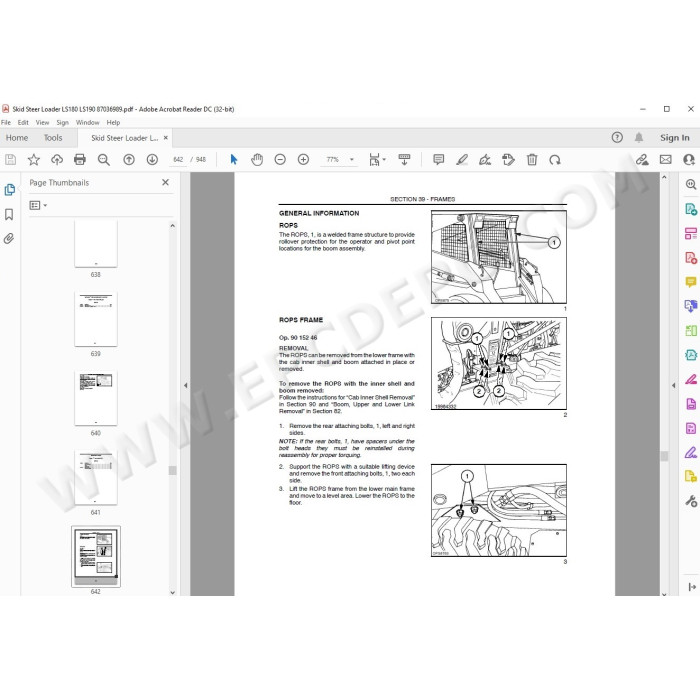The height and width of the screenshot is (700, 700).
Task: Click thumbnails panel scrollbar thumb
Action: click(172, 471)
